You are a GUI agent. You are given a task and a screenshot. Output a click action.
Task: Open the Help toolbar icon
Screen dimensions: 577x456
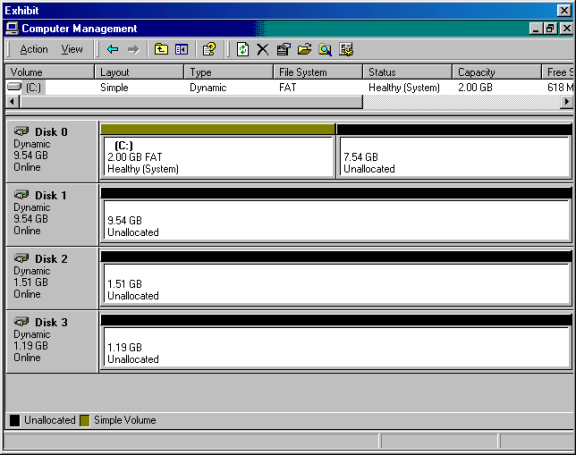(209, 49)
